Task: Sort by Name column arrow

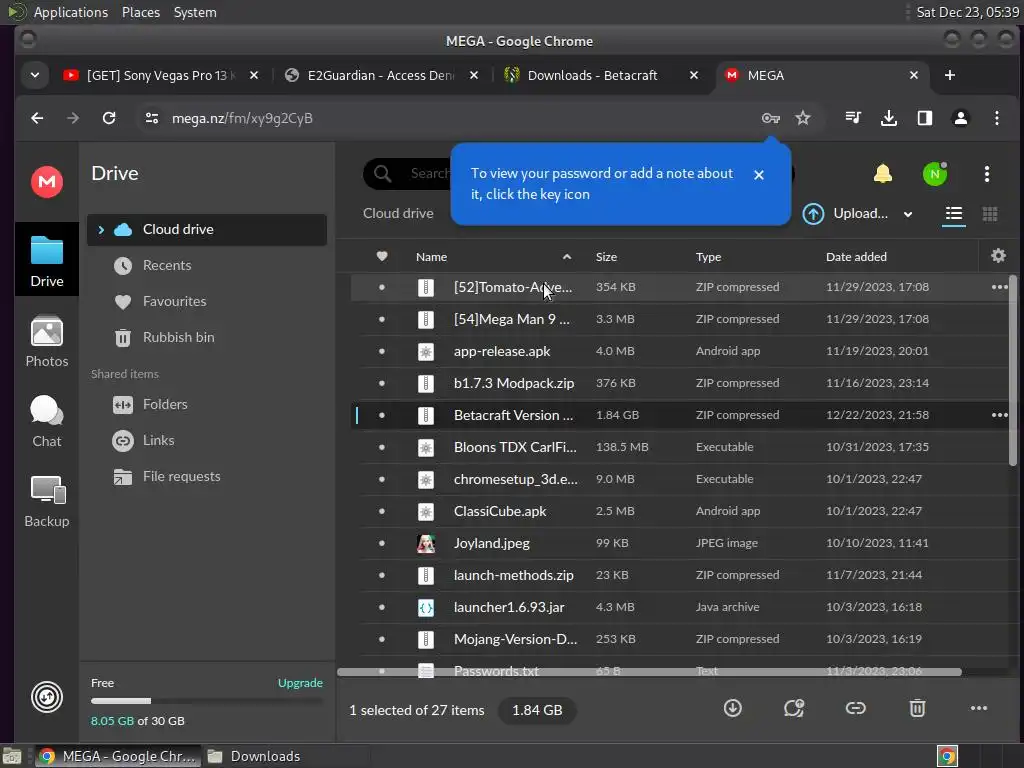Action: [x=567, y=257]
